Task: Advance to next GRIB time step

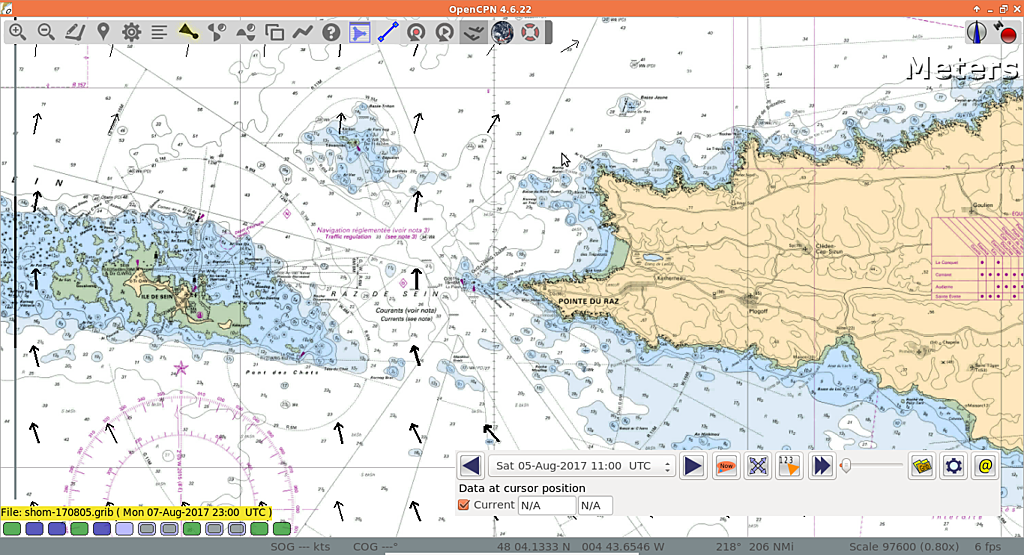Action: click(694, 466)
